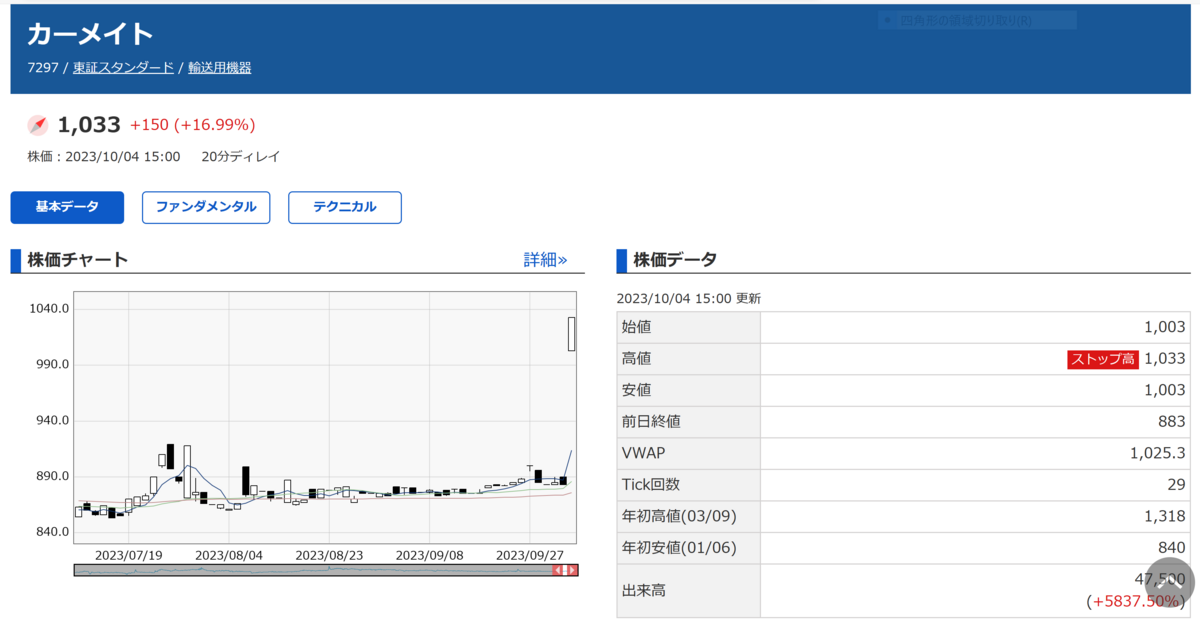This screenshot has width=1200, height=622.
Task: Select the 基本データ tab
Action: click(x=67, y=207)
